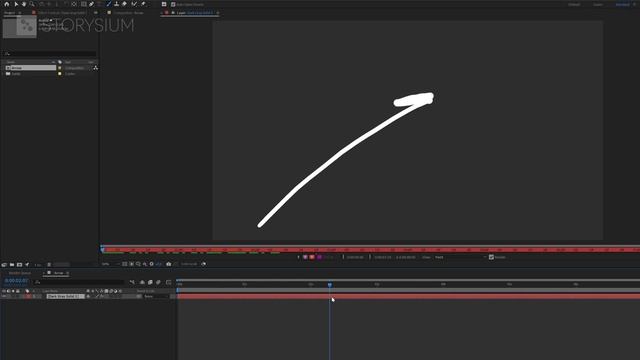This screenshot has height=360, width=640.
Task: Switch to the Render Queue tab
Action: click(x=20, y=273)
